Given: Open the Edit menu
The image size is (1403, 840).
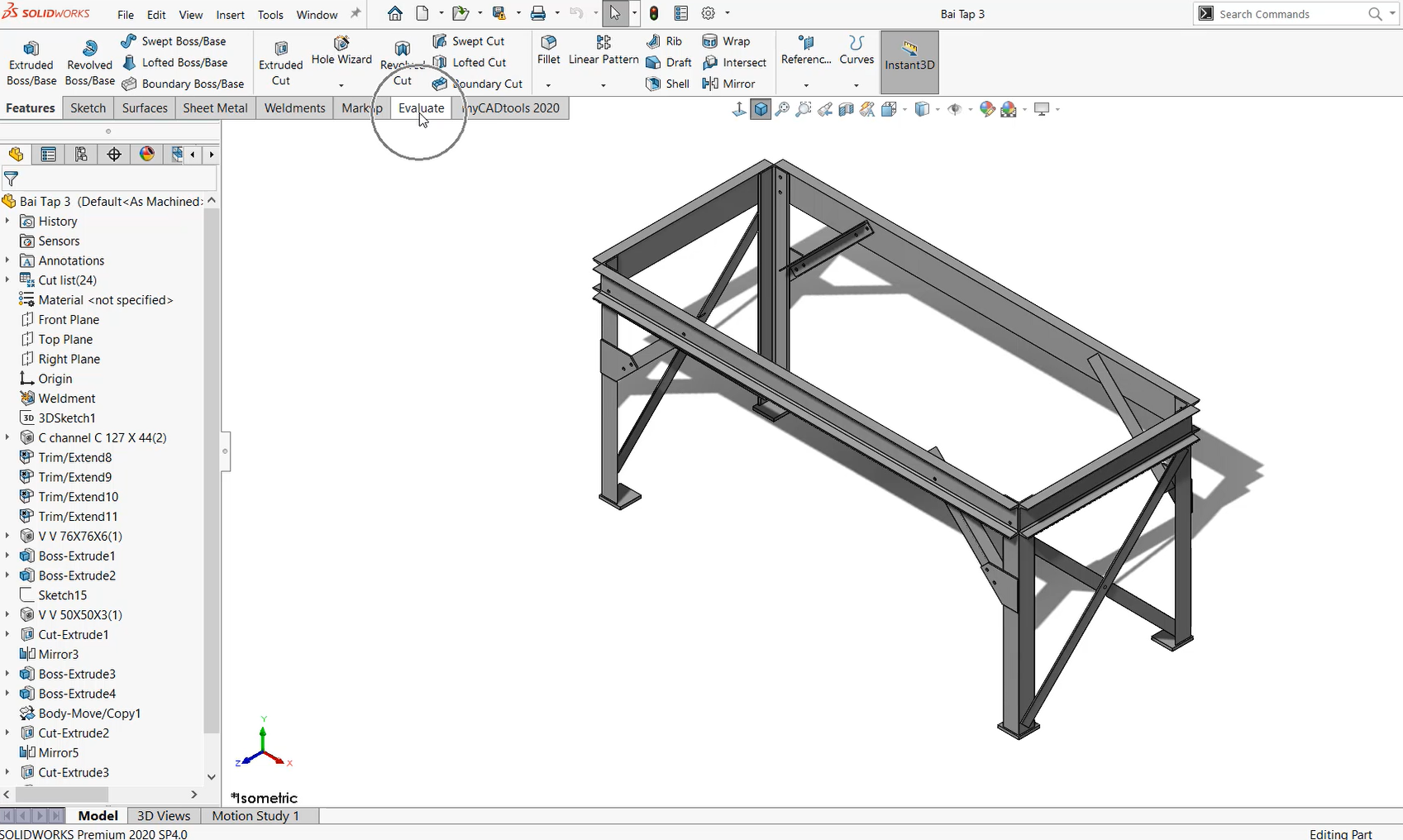Looking at the screenshot, I should click(156, 15).
